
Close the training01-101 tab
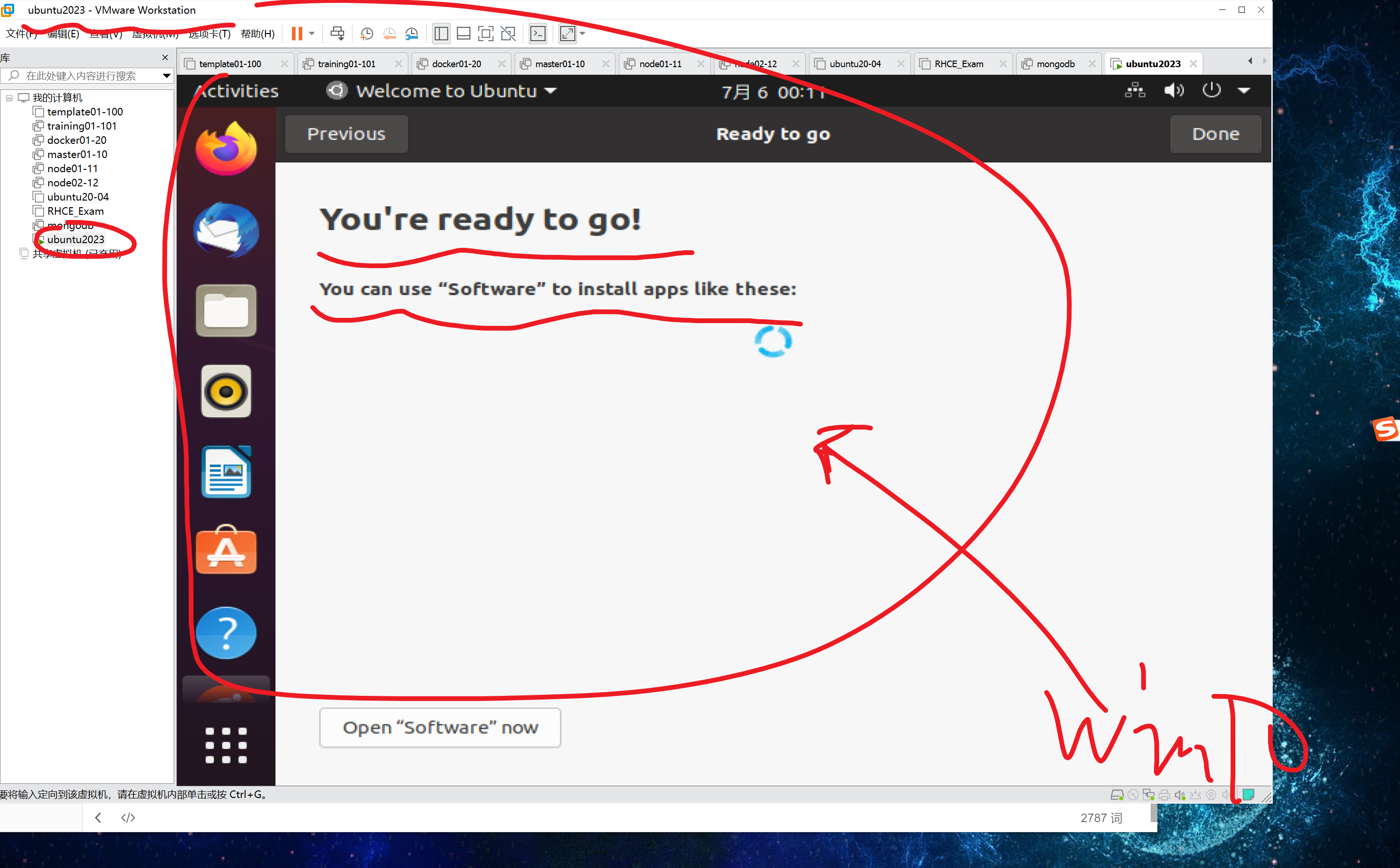tap(398, 64)
